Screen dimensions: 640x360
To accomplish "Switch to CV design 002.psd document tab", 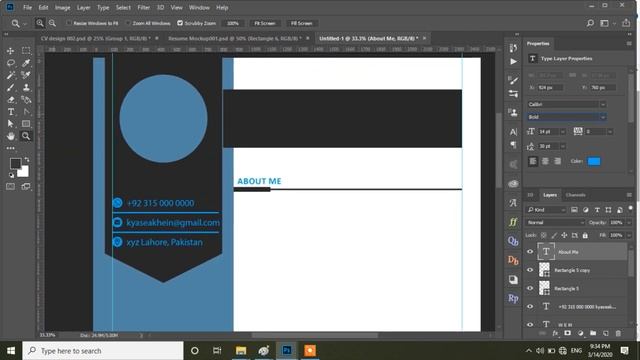I will pyautogui.click(x=95, y=38).
